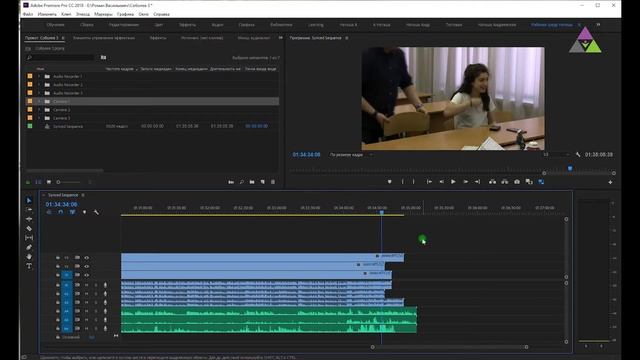Click Automate to Sequence in Project panel

tap(231, 182)
